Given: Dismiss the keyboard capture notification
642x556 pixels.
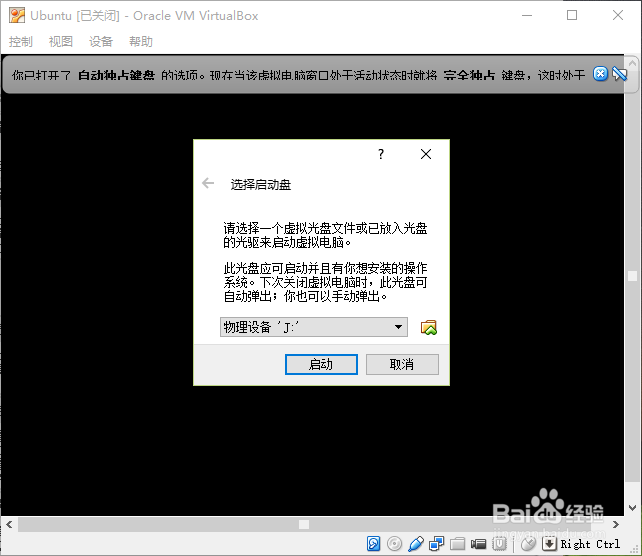Looking at the screenshot, I should click(600, 74).
